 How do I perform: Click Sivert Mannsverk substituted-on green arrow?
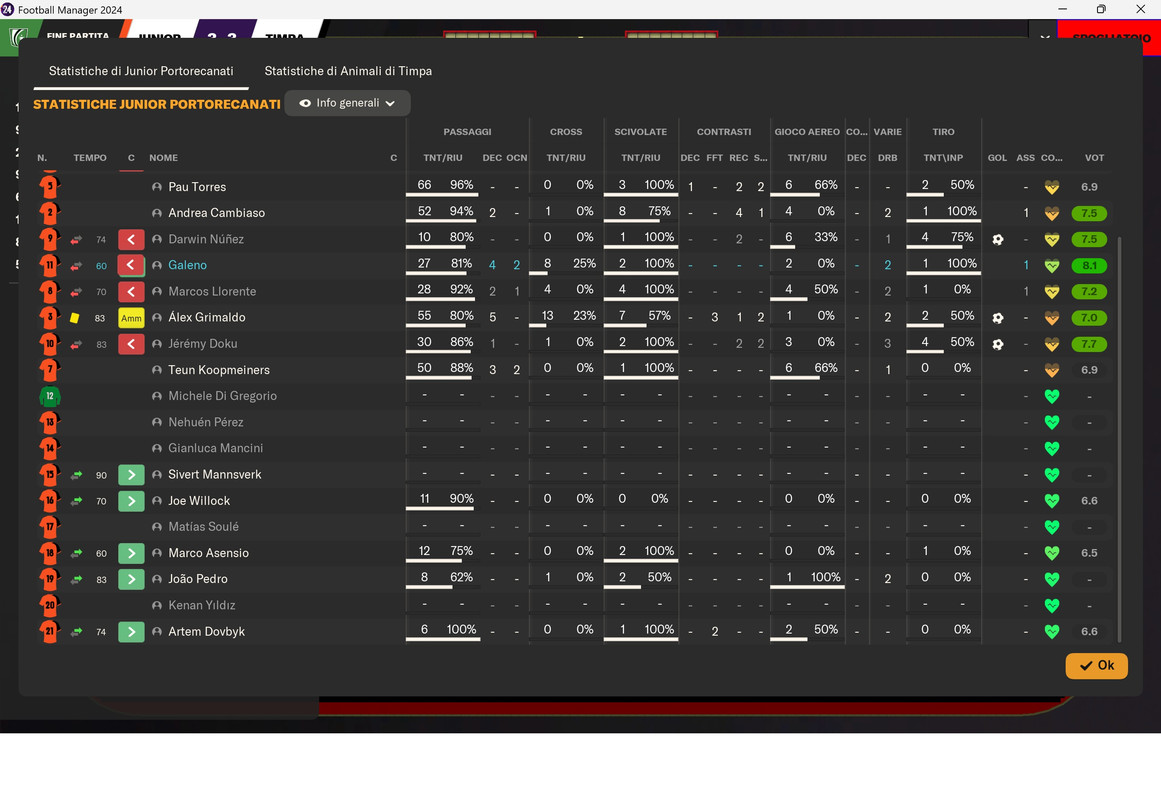click(131, 475)
